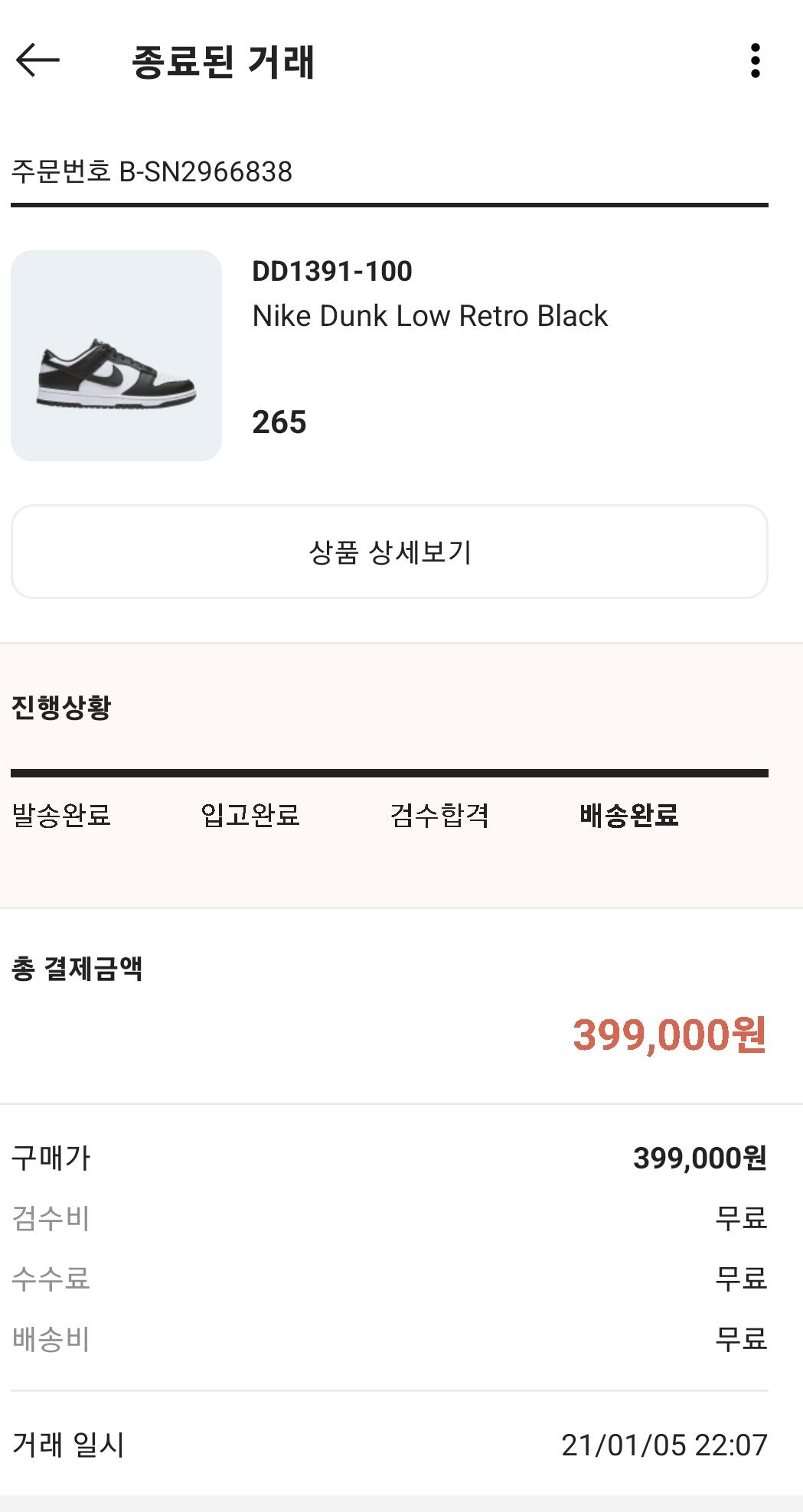Tap the red 399,000원 total payment amount
This screenshot has height=1512, width=803.
pos(669,1035)
